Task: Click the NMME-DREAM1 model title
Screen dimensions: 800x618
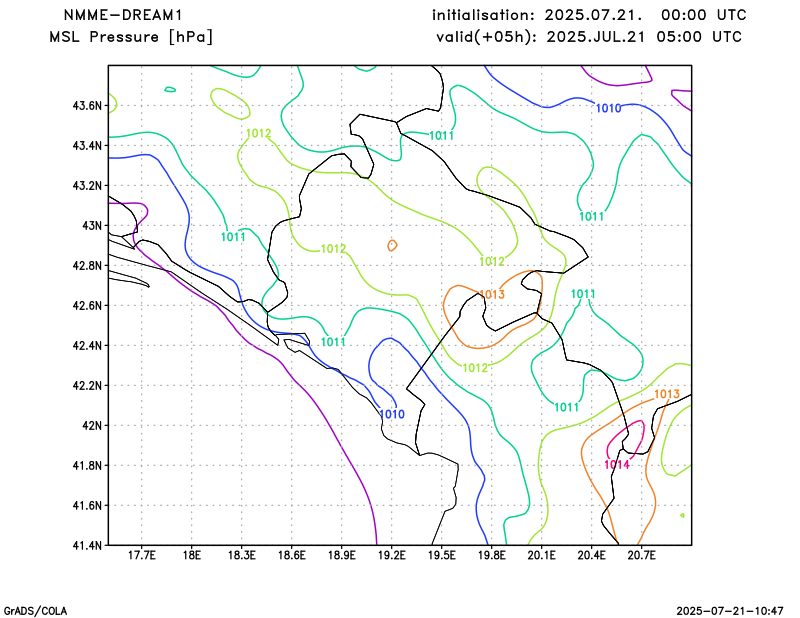Action: [x=123, y=15]
